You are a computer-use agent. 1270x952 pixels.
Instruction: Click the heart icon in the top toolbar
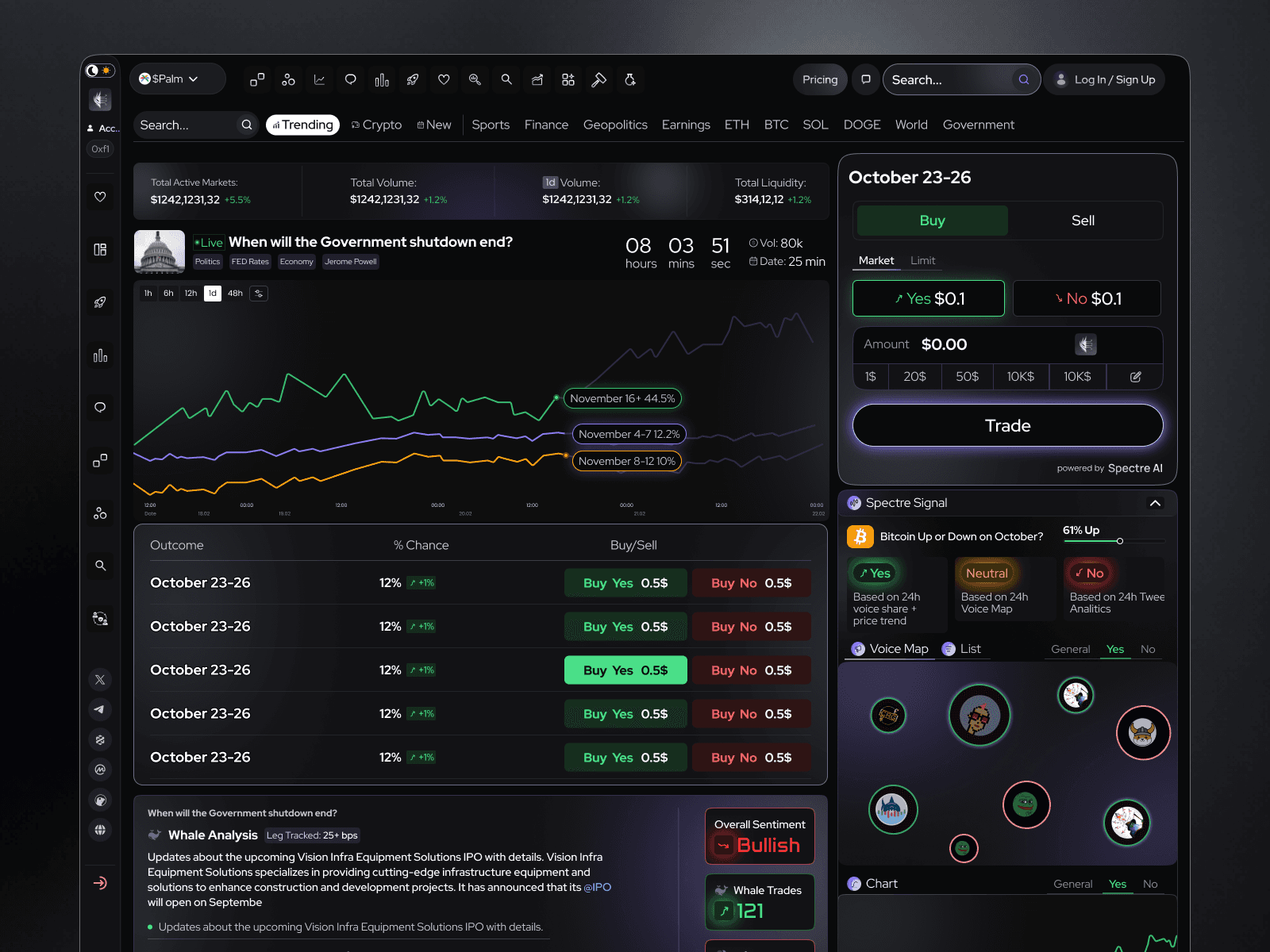click(x=444, y=79)
